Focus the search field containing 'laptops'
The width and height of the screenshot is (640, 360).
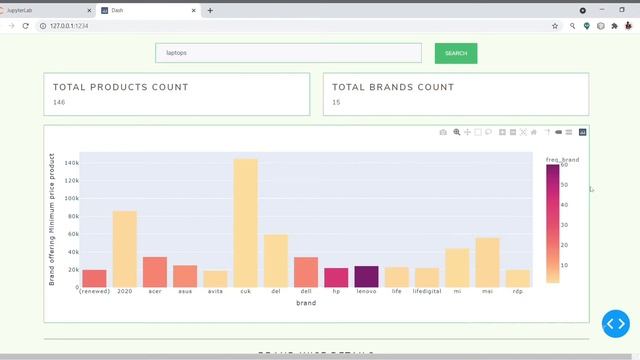pyautogui.click(x=288, y=53)
